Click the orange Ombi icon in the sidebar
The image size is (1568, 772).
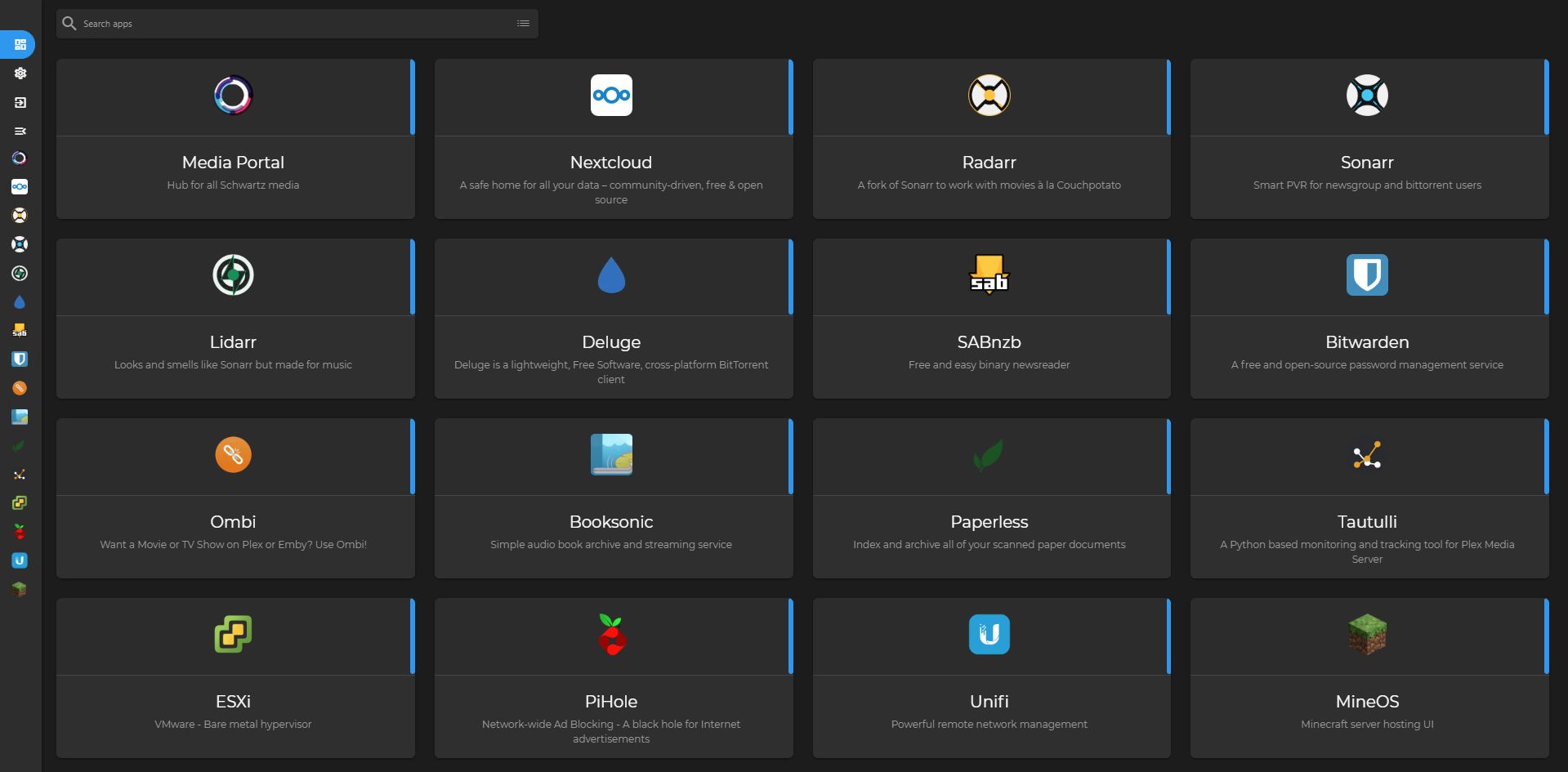pos(20,387)
